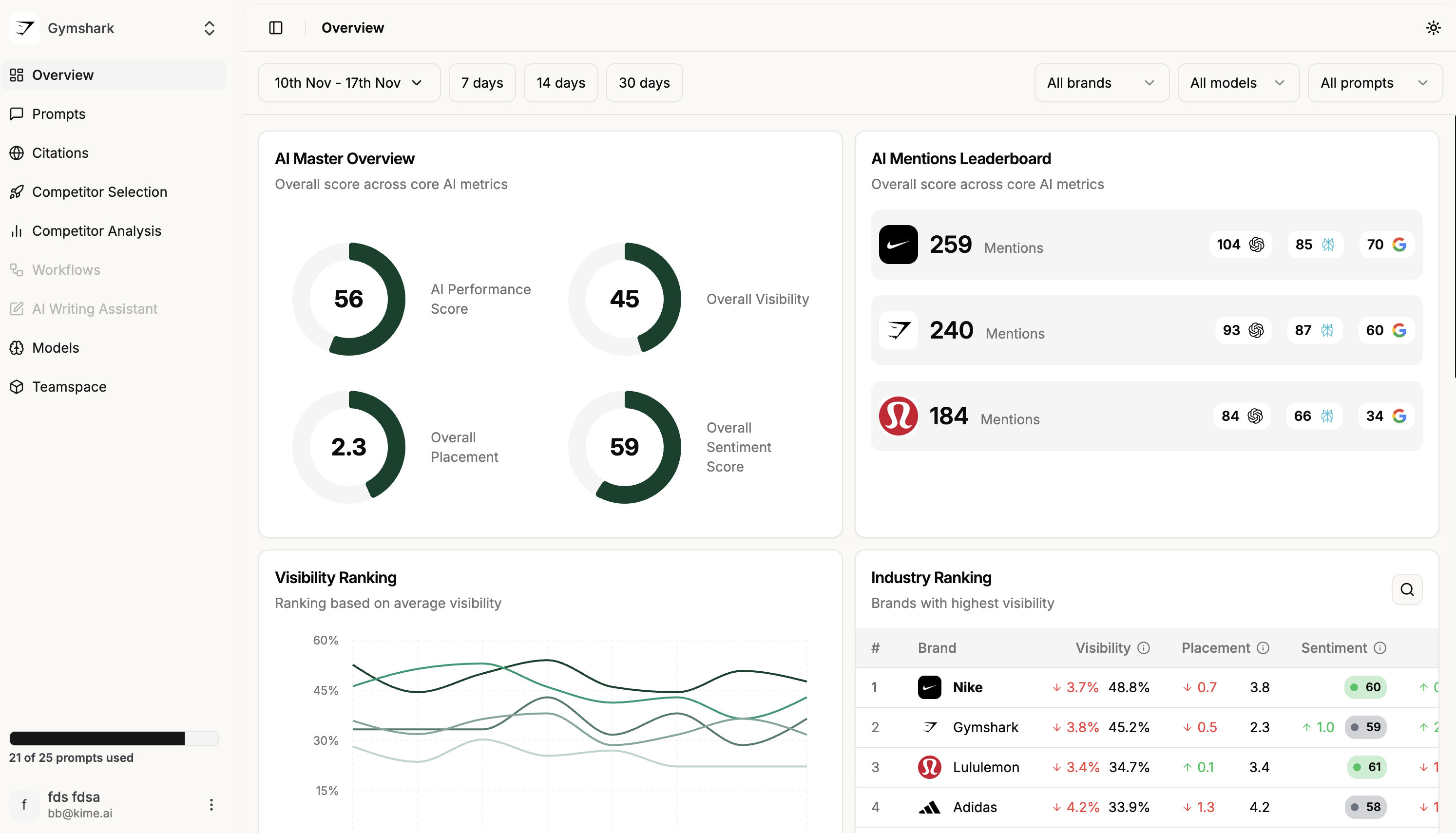Open the 10th Nov - 17th Nov date picker
Viewport: 1456px width, 833px height.
[x=349, y=82]
